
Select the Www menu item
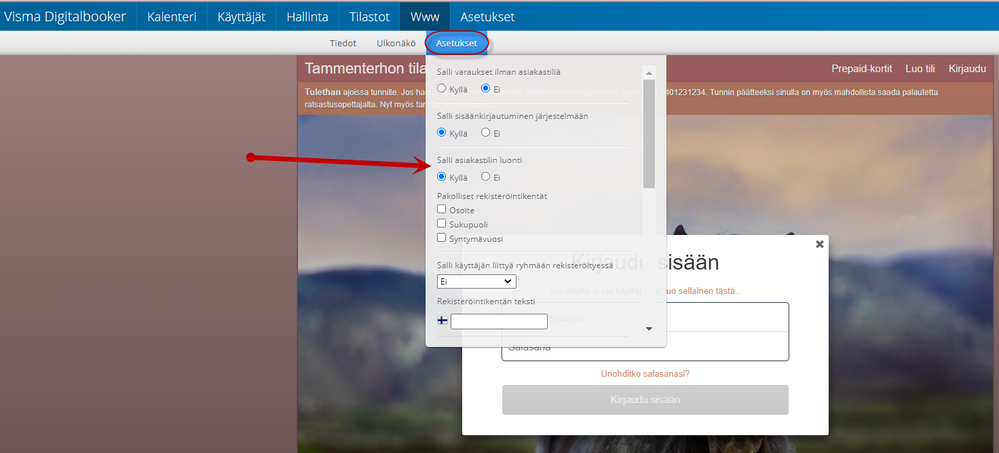point(424,17)
